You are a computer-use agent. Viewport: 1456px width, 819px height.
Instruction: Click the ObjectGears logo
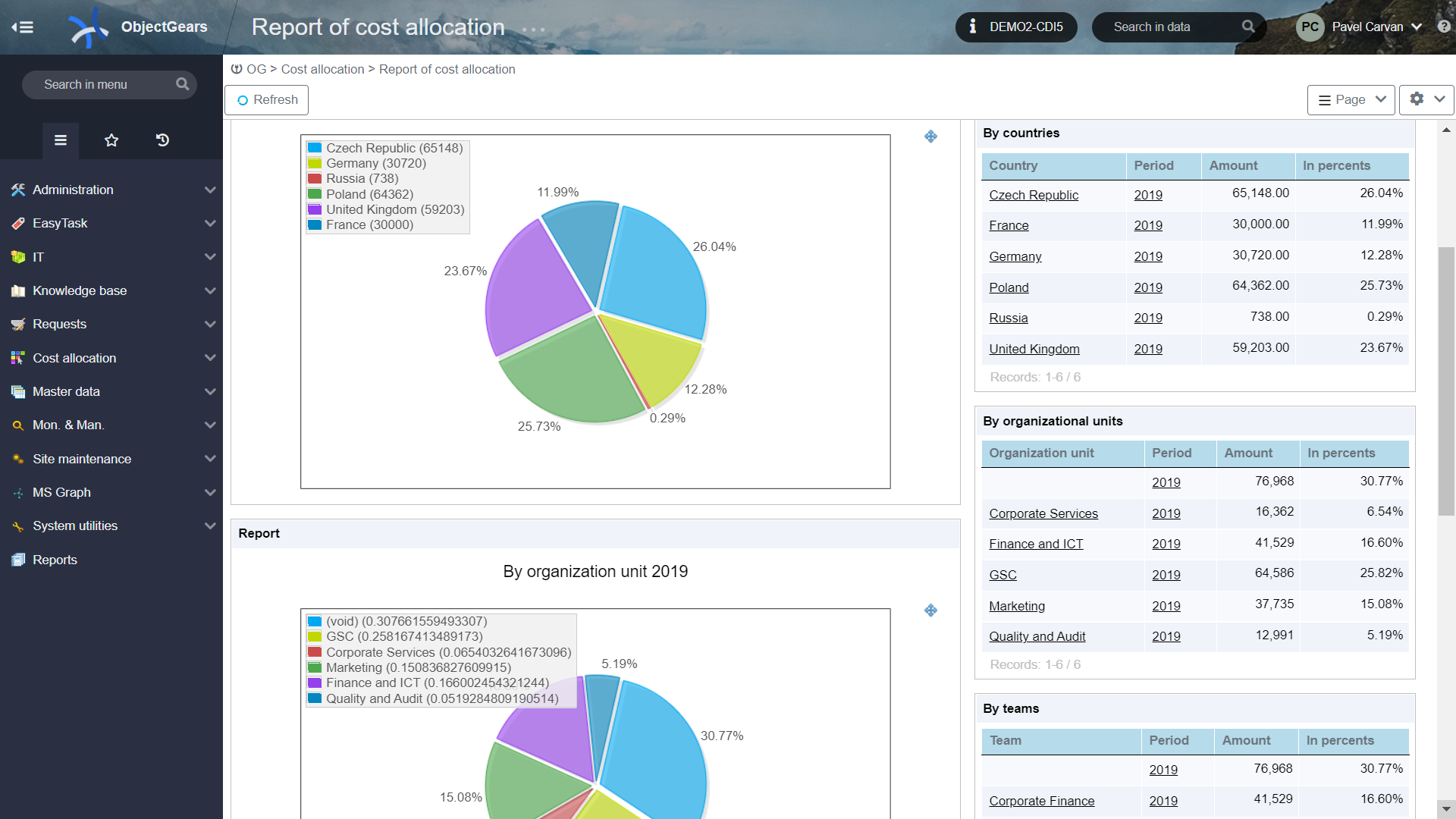tap(89, 27)
